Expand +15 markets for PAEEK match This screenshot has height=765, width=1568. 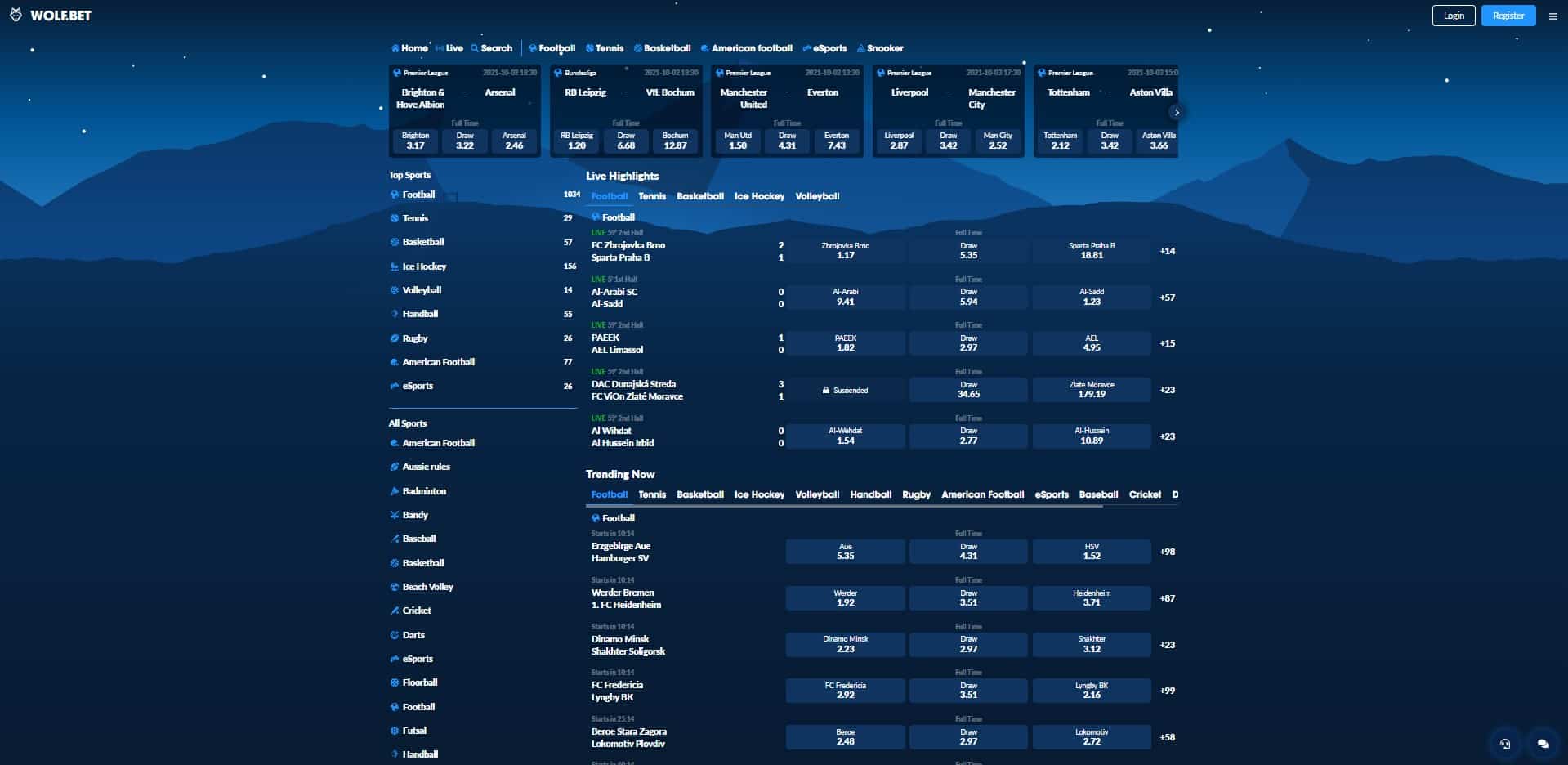coord(1168,343)
